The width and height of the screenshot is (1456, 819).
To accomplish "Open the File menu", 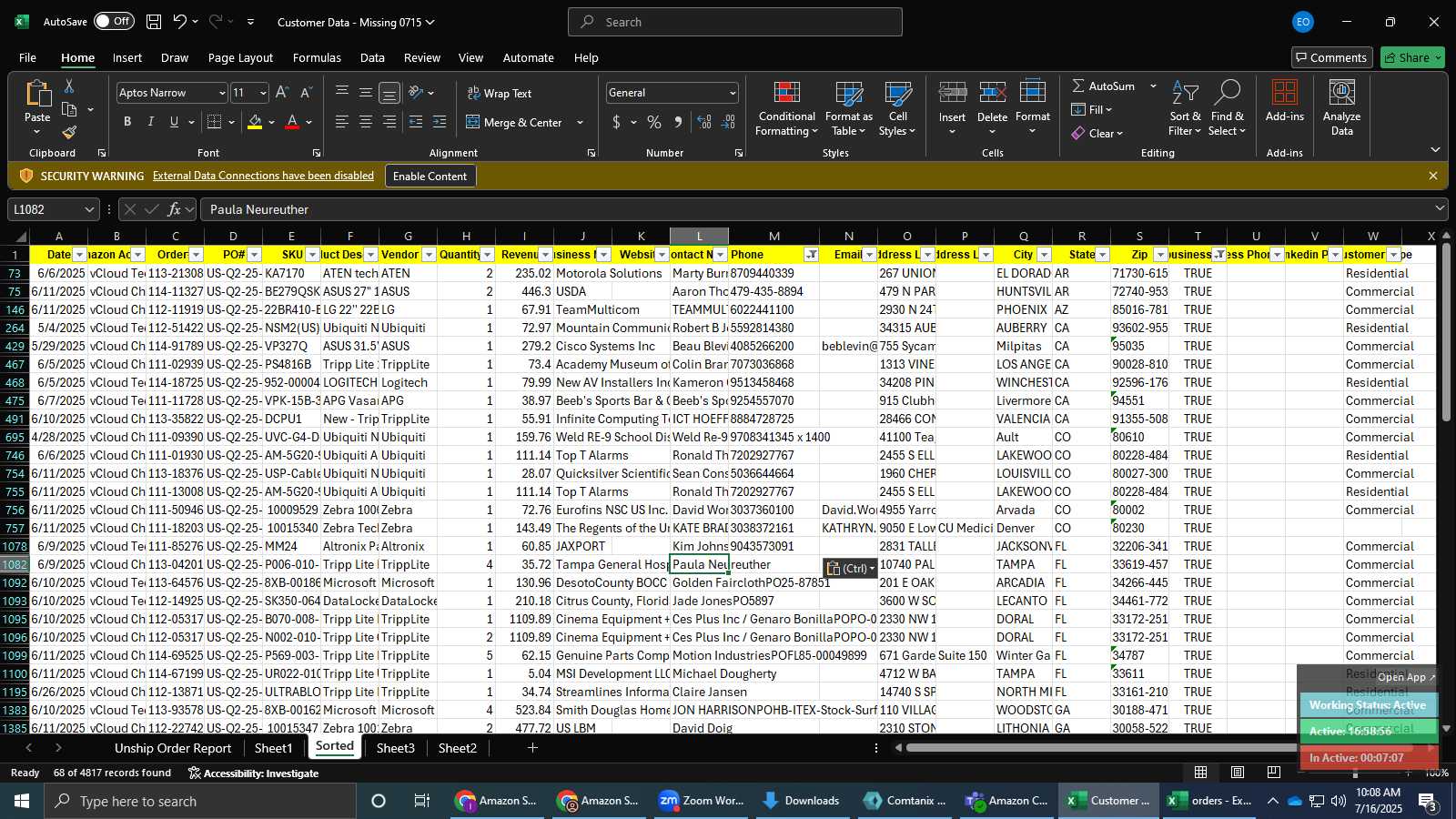I will [x=28, y=57].
